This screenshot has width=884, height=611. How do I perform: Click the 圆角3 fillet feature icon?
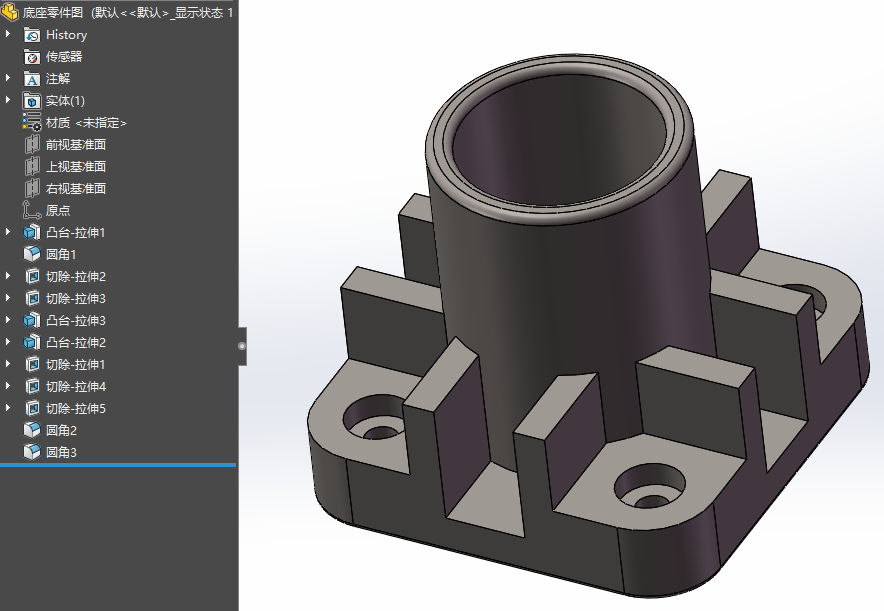32,452
